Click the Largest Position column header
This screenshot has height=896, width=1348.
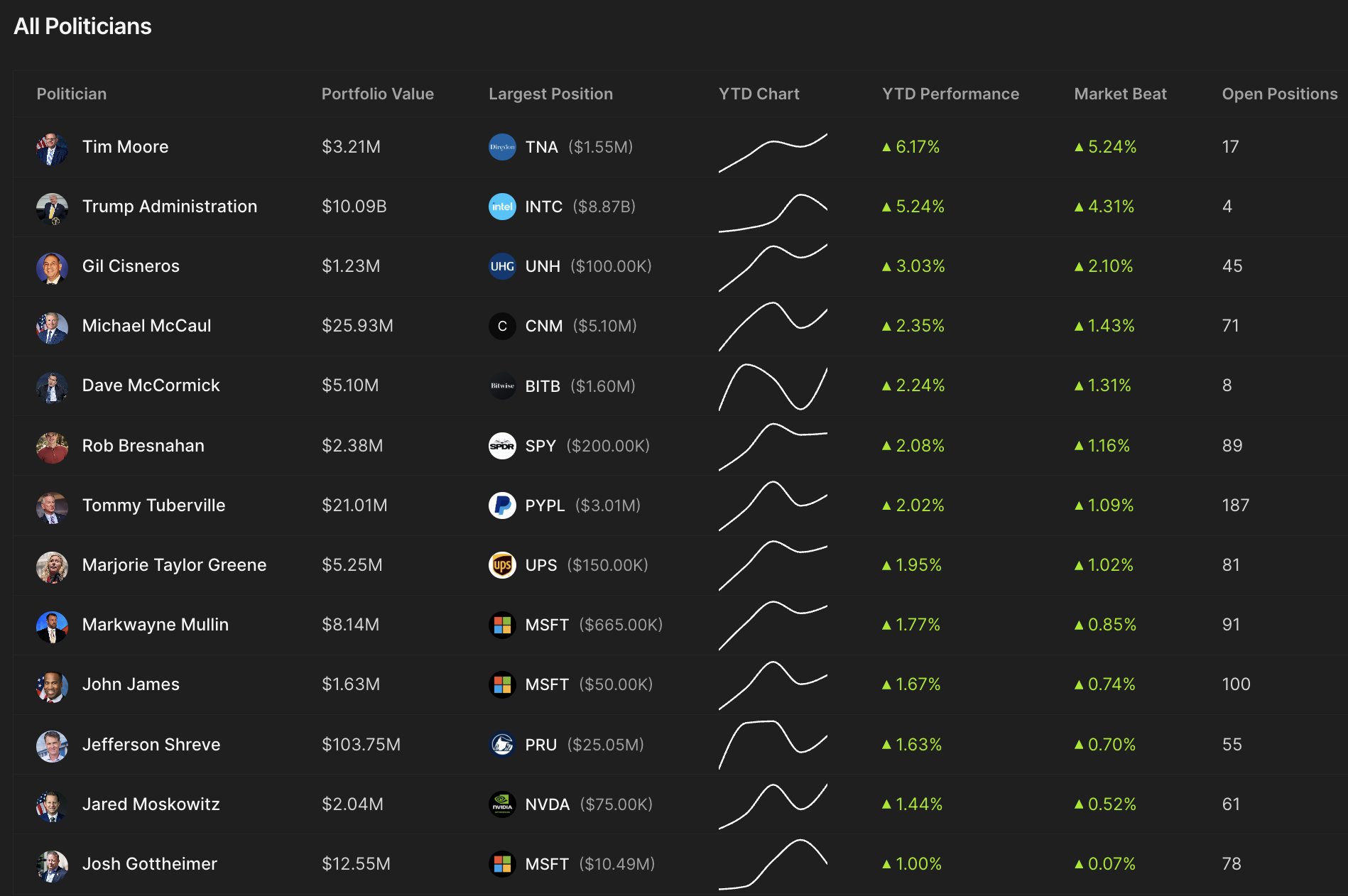point(551,94)
